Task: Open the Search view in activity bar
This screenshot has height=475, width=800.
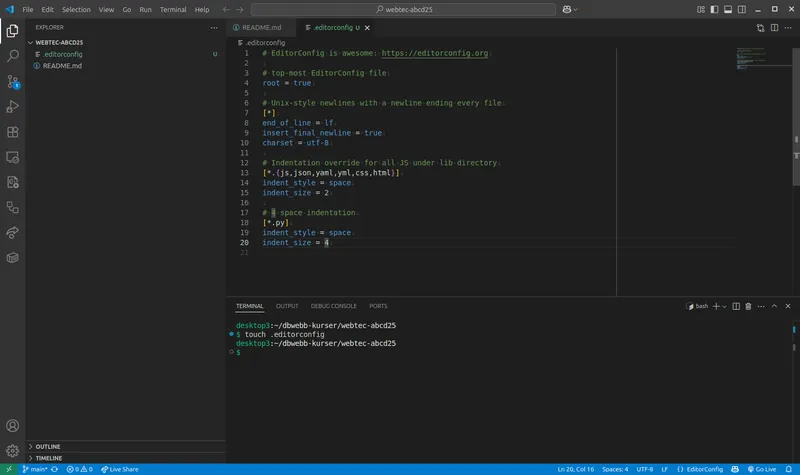Action: tap(13, 56)
